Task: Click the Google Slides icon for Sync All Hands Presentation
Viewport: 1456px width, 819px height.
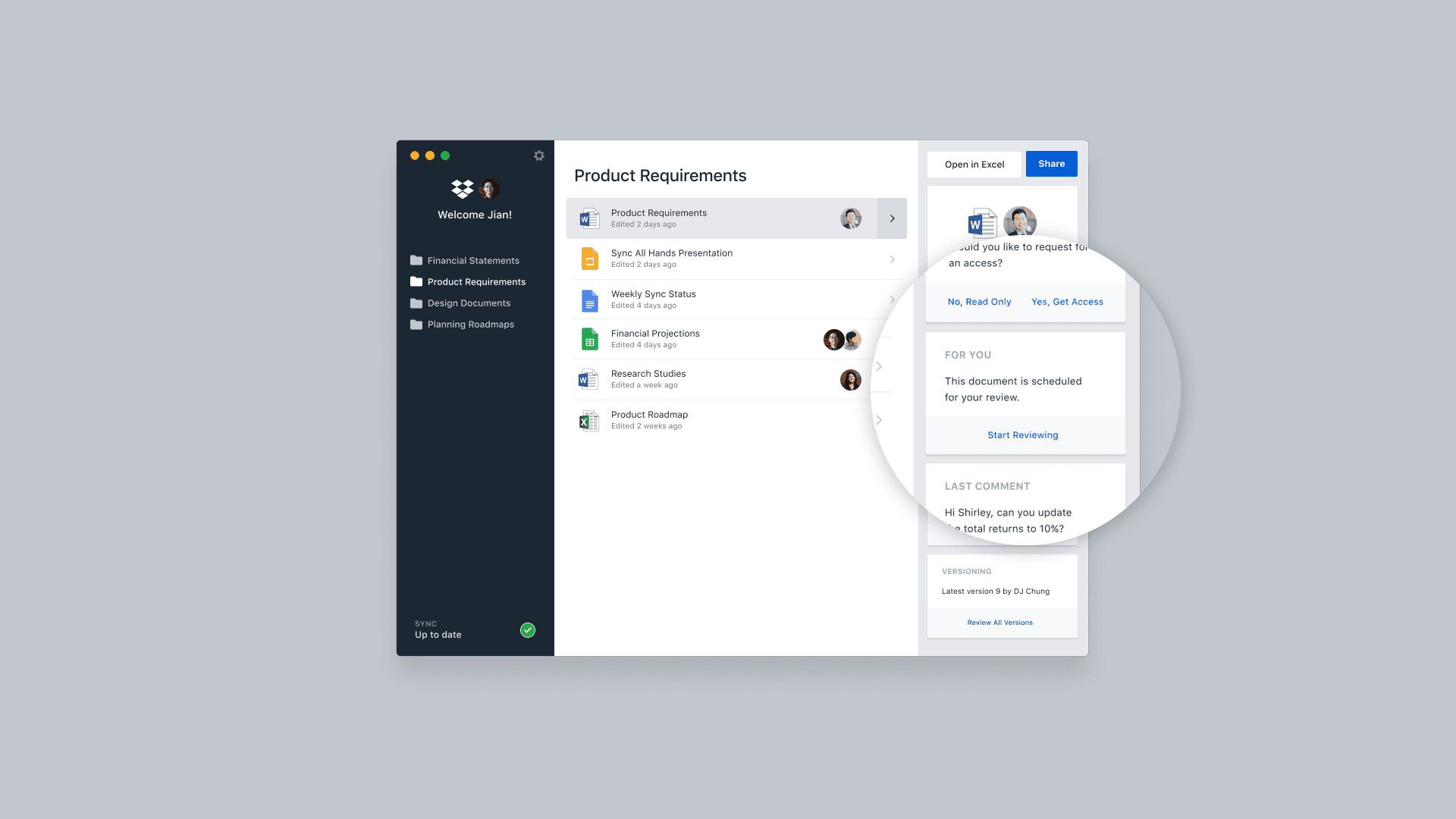Action: point(588,259)
